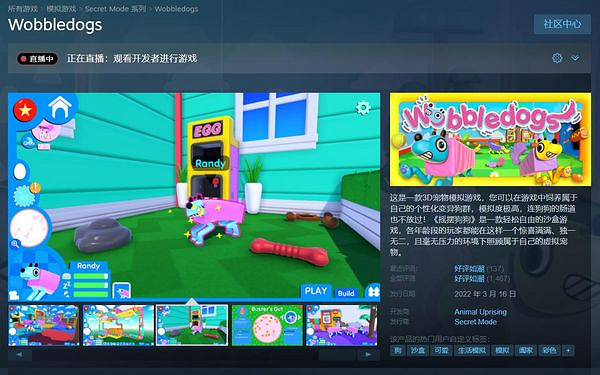
Task: Click the Wobbledogs header capsule image
Action: coord(490,139)
